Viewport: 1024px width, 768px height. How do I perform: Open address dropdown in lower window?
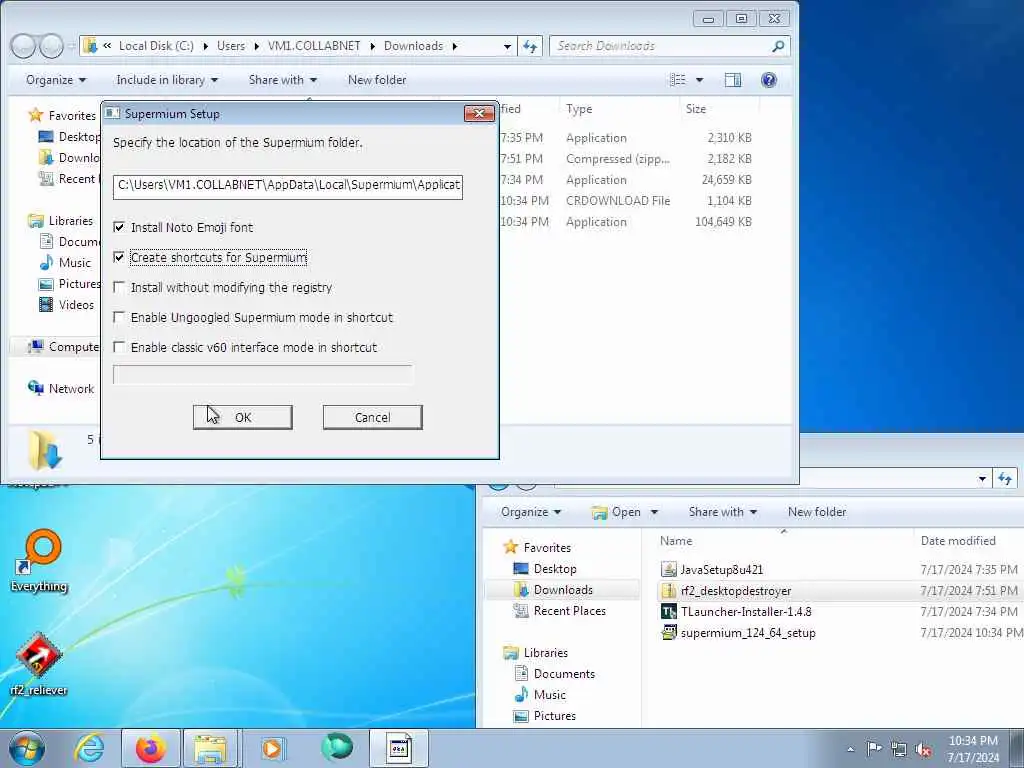pos(982,479)
